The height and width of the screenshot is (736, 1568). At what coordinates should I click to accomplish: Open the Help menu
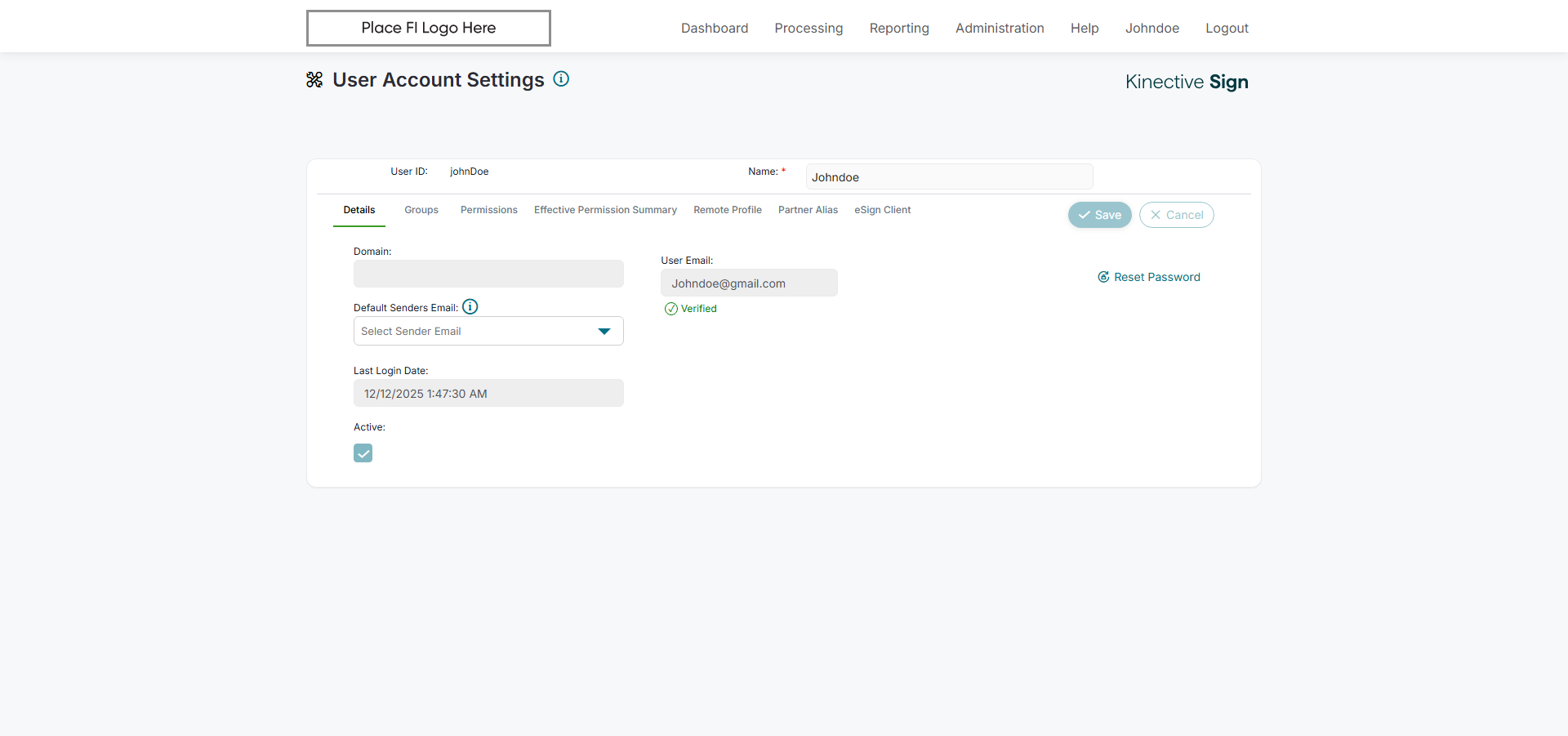pos(1085,28)
